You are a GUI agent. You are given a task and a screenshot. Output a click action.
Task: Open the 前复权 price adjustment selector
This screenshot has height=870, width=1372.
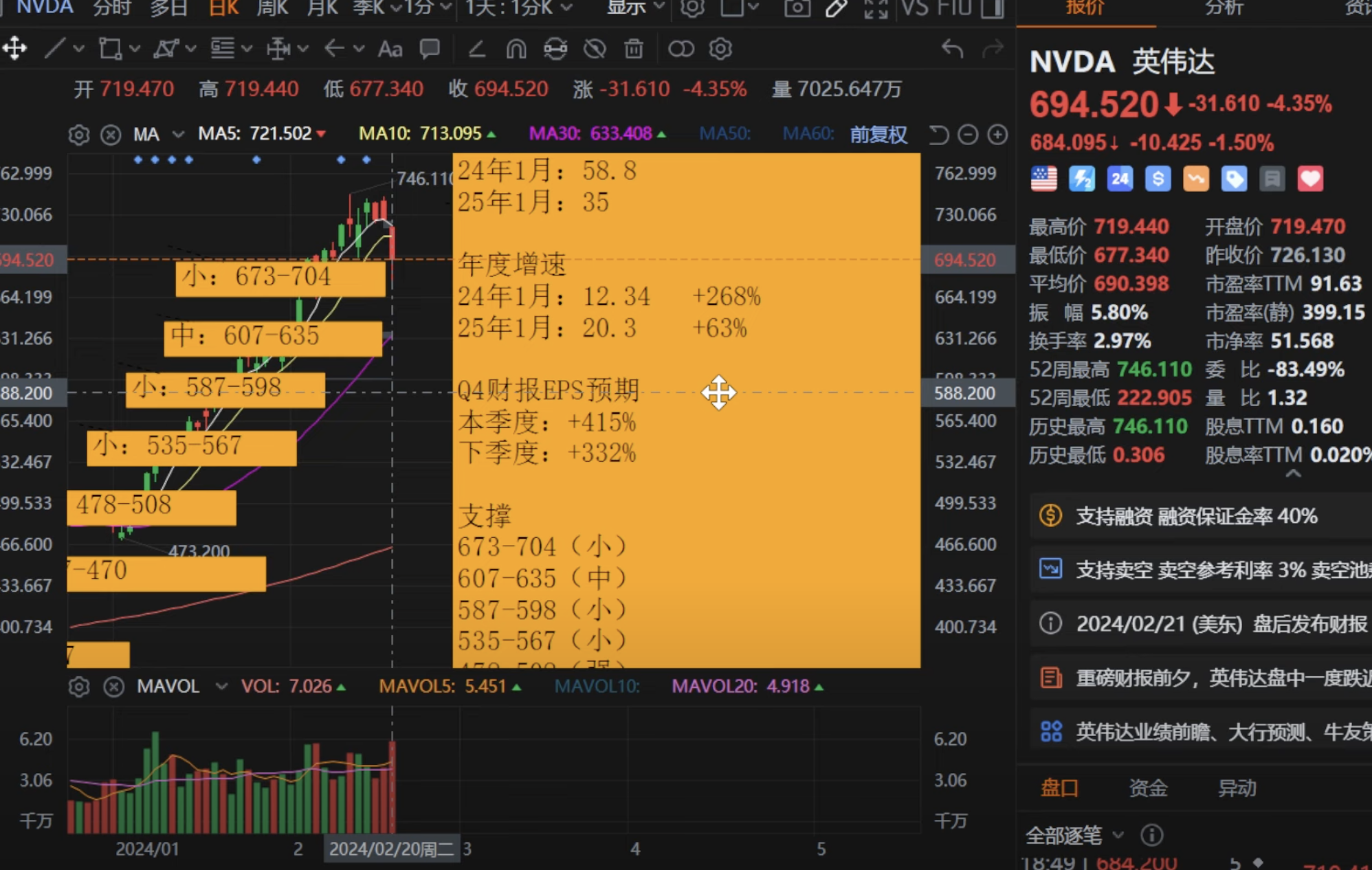tap(878, 134)
